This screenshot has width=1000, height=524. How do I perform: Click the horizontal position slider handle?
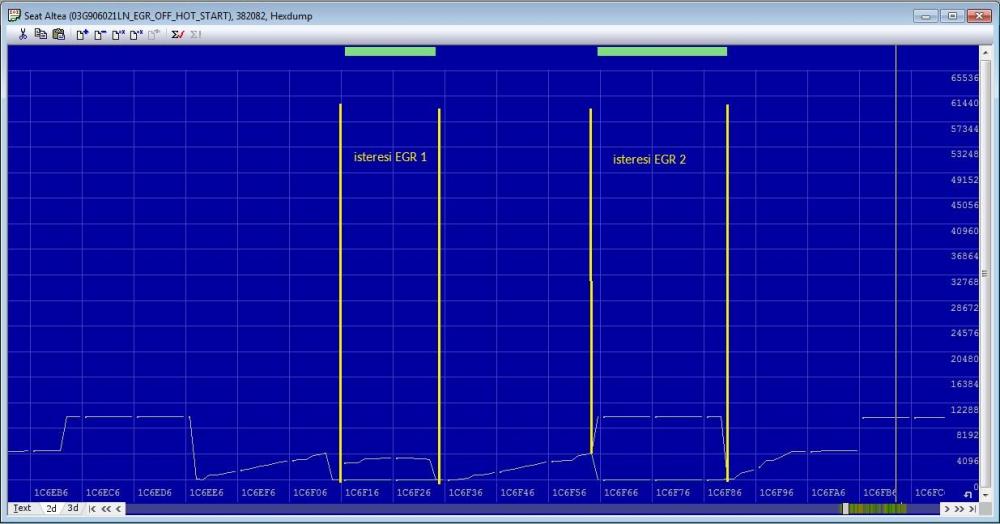pyautogui.click(x=845, y=508)
